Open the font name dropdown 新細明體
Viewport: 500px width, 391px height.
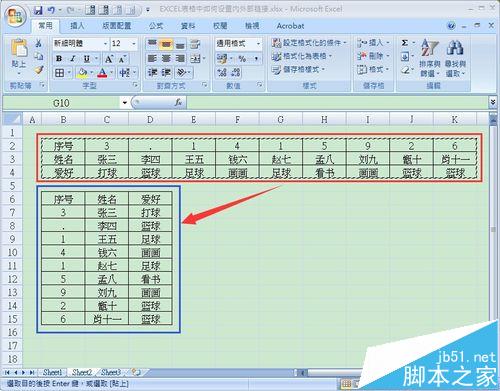tap(105, 44)
